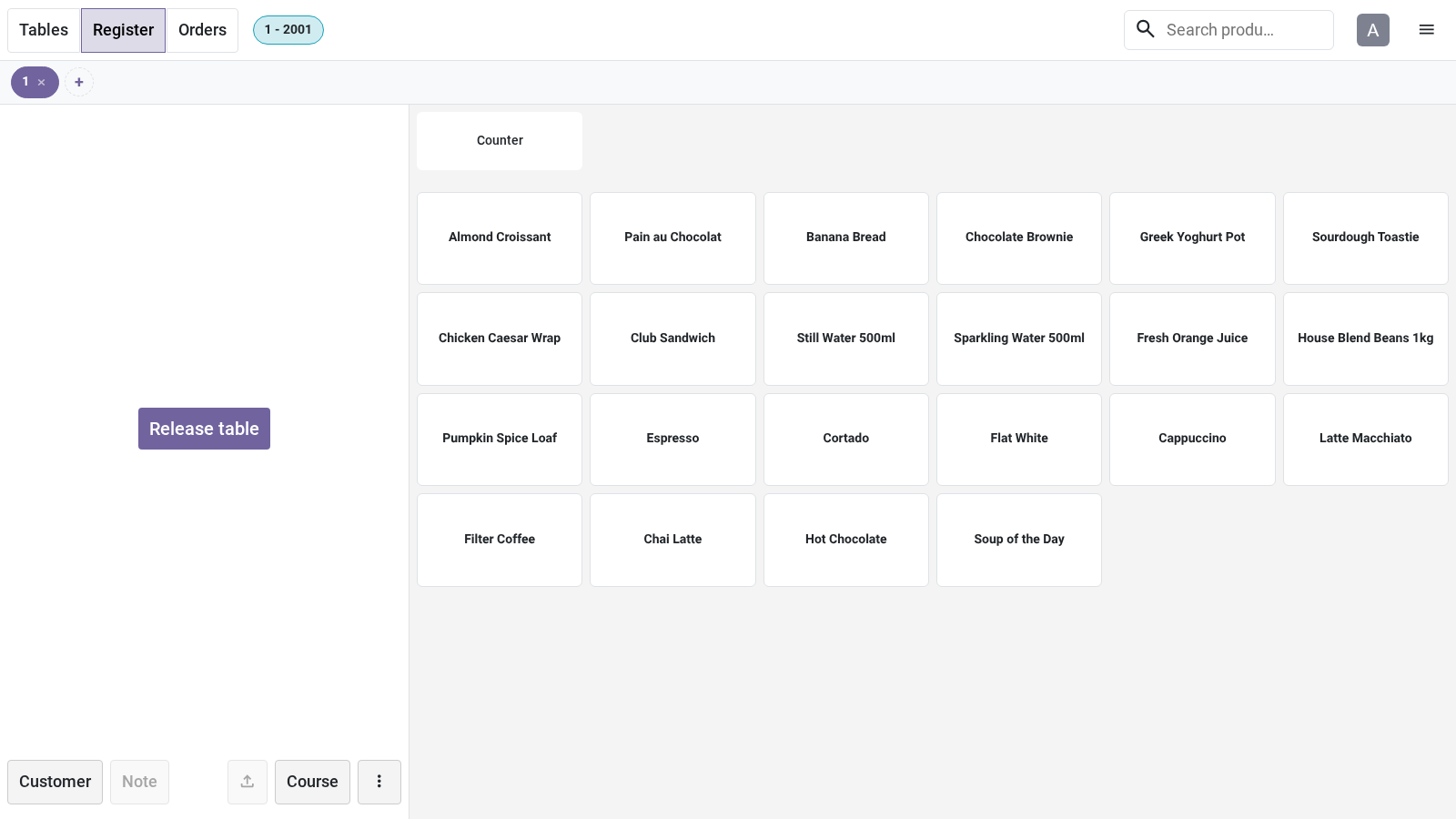Select the Sourdough Toastie product
The width and height of the screenshot is (1456, 819).
click(1366, 238)
